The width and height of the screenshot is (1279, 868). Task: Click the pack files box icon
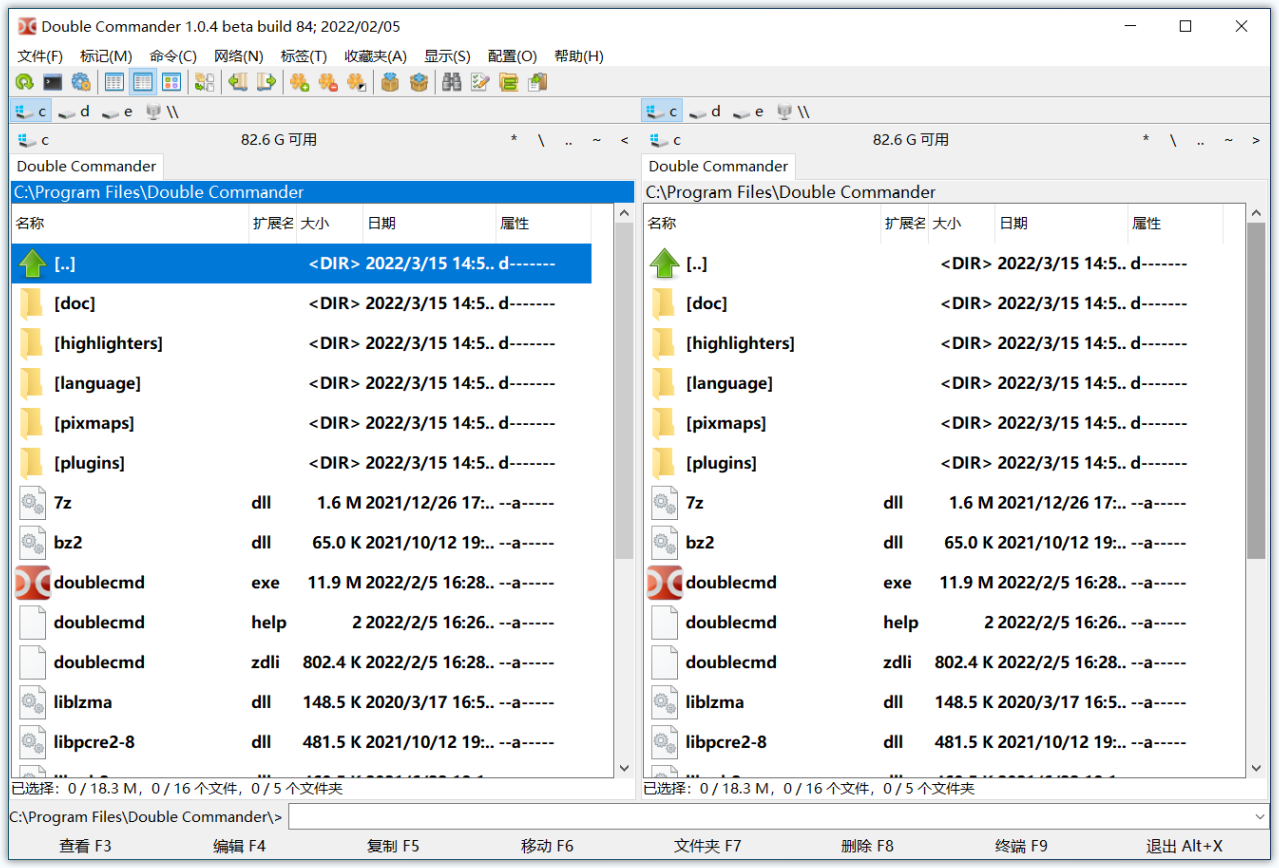tap(390, 82)
